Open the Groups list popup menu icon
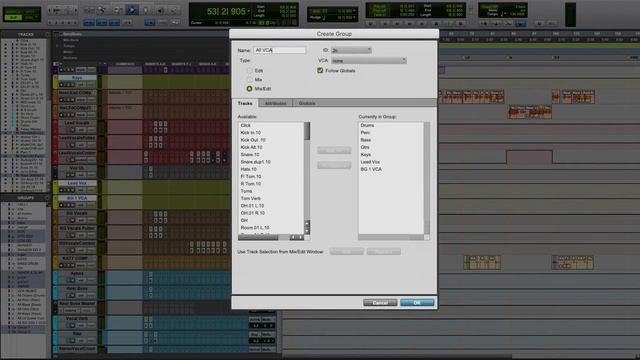The width and height of the screenshot is (640, 360). [46, 198]
